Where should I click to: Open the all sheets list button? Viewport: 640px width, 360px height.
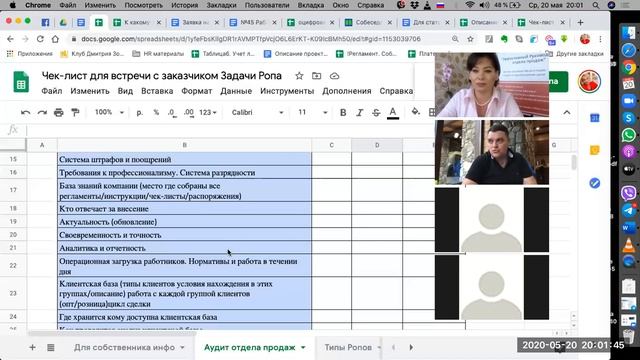click(x=51, y=347)
